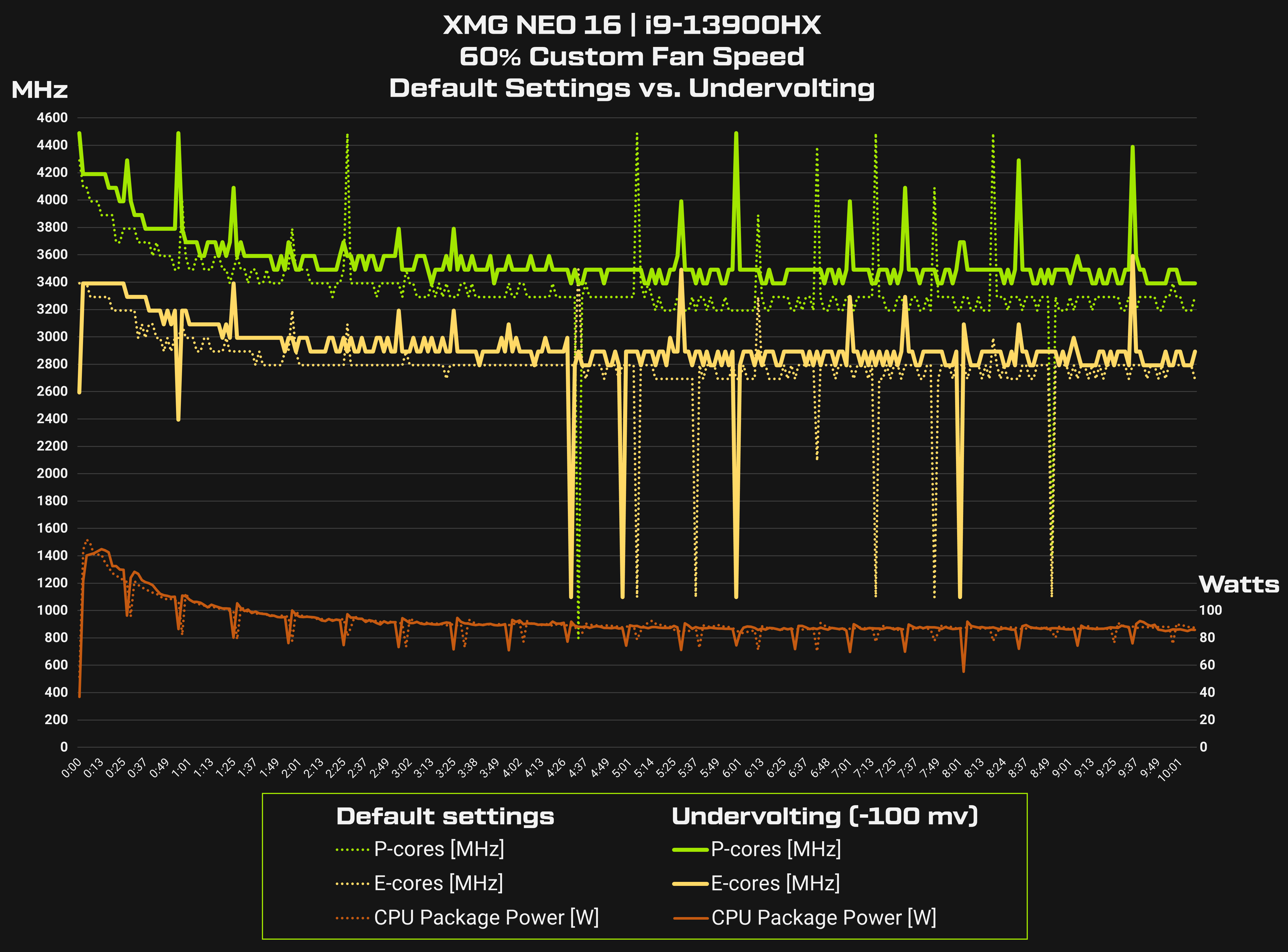Click the "1200" MHz axis tick label
Viewport: 1288px width, 952px height.
[52, 583]
